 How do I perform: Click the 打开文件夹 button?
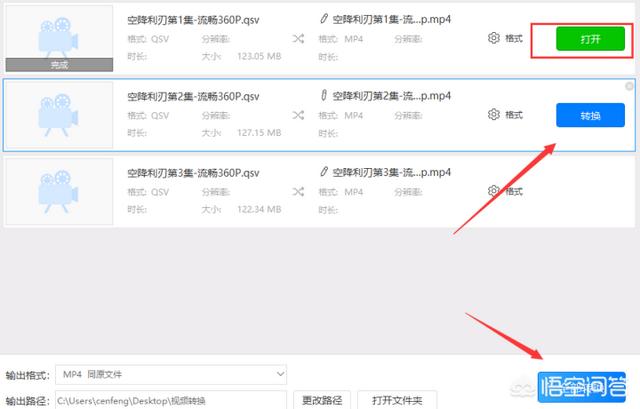pos(397,400)
